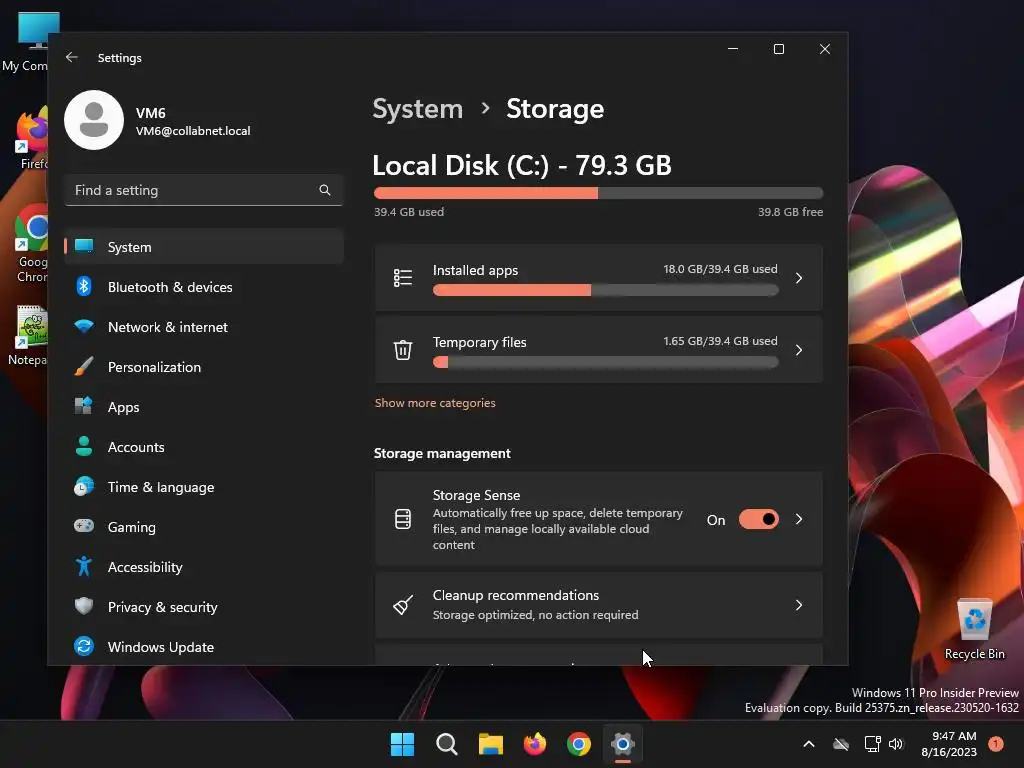
Task: Click the Local Disk C usage bar
Action: click(x=598, y=193)
